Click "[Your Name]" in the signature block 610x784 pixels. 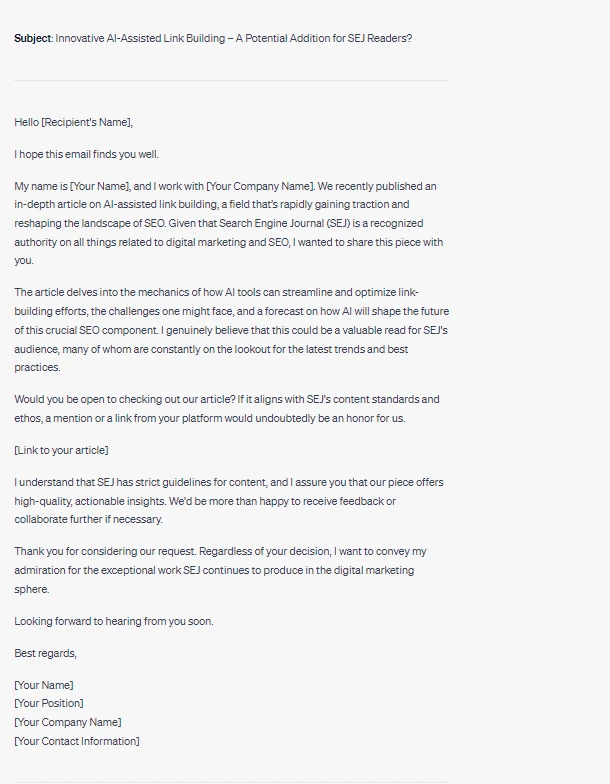43,685
